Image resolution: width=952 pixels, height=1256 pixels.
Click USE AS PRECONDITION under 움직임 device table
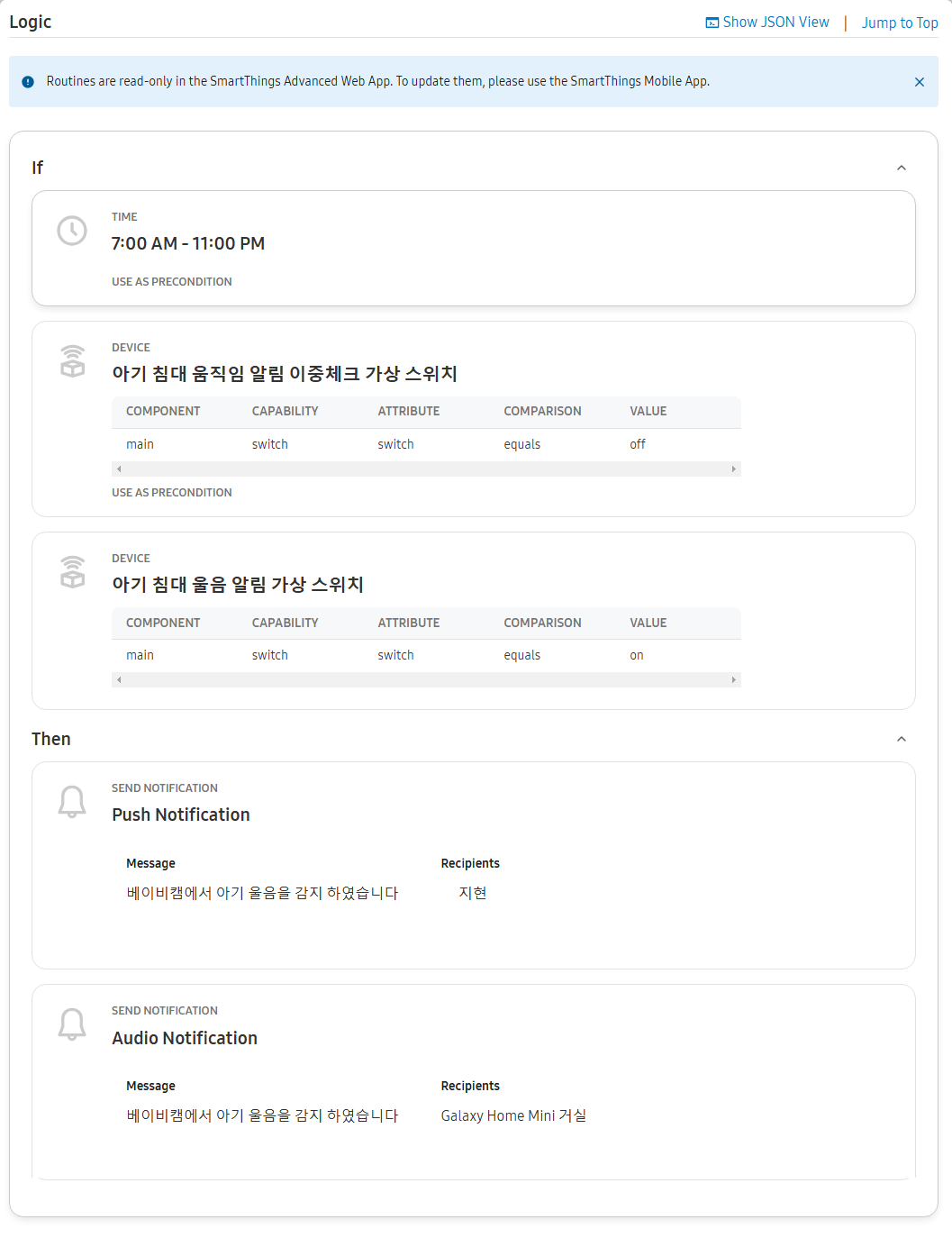click(x=172, y=493)
